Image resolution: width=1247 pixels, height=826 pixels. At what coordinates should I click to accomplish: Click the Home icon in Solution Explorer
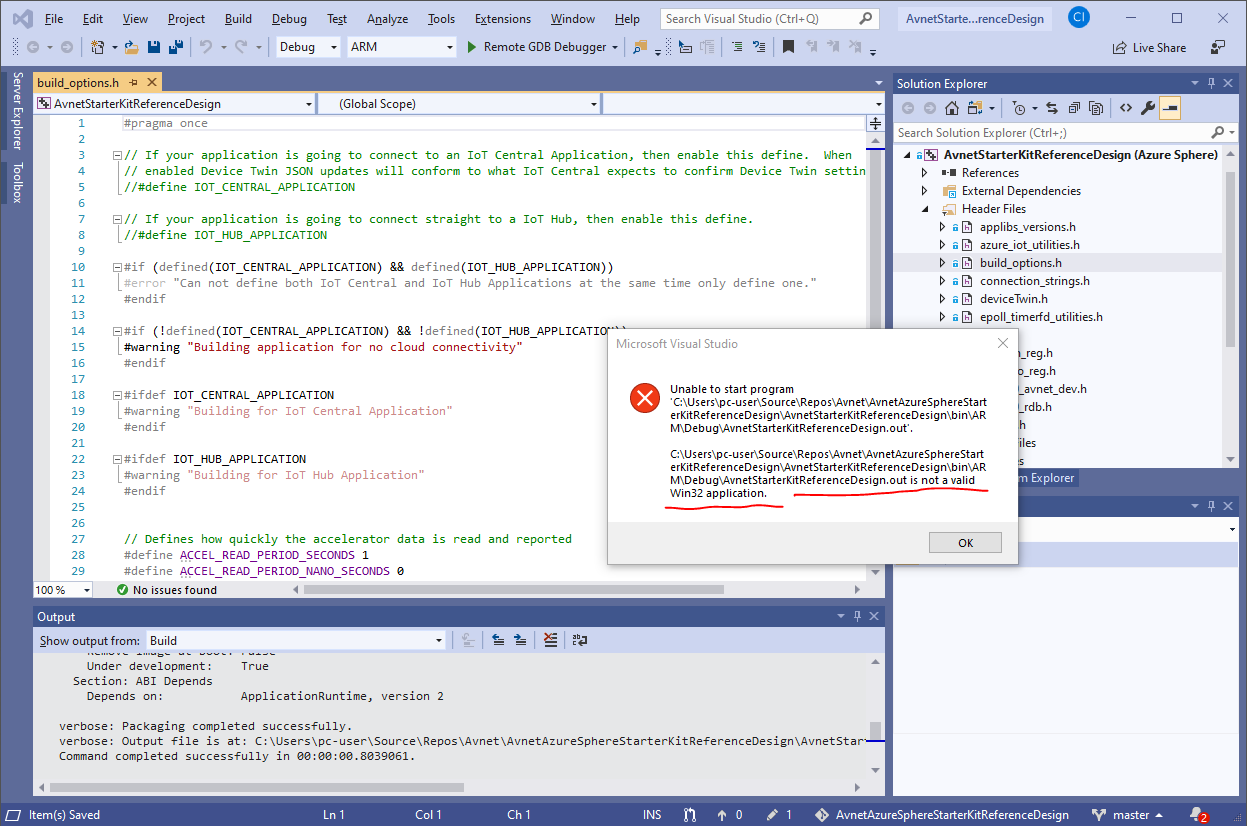pyautogui.click(x=952, y=108)
